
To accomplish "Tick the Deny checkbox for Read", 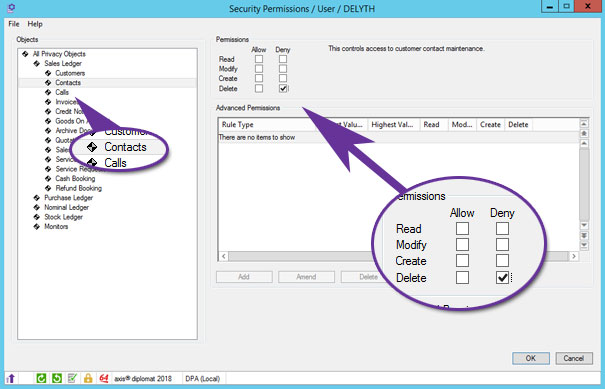I will tap(283, 59).
